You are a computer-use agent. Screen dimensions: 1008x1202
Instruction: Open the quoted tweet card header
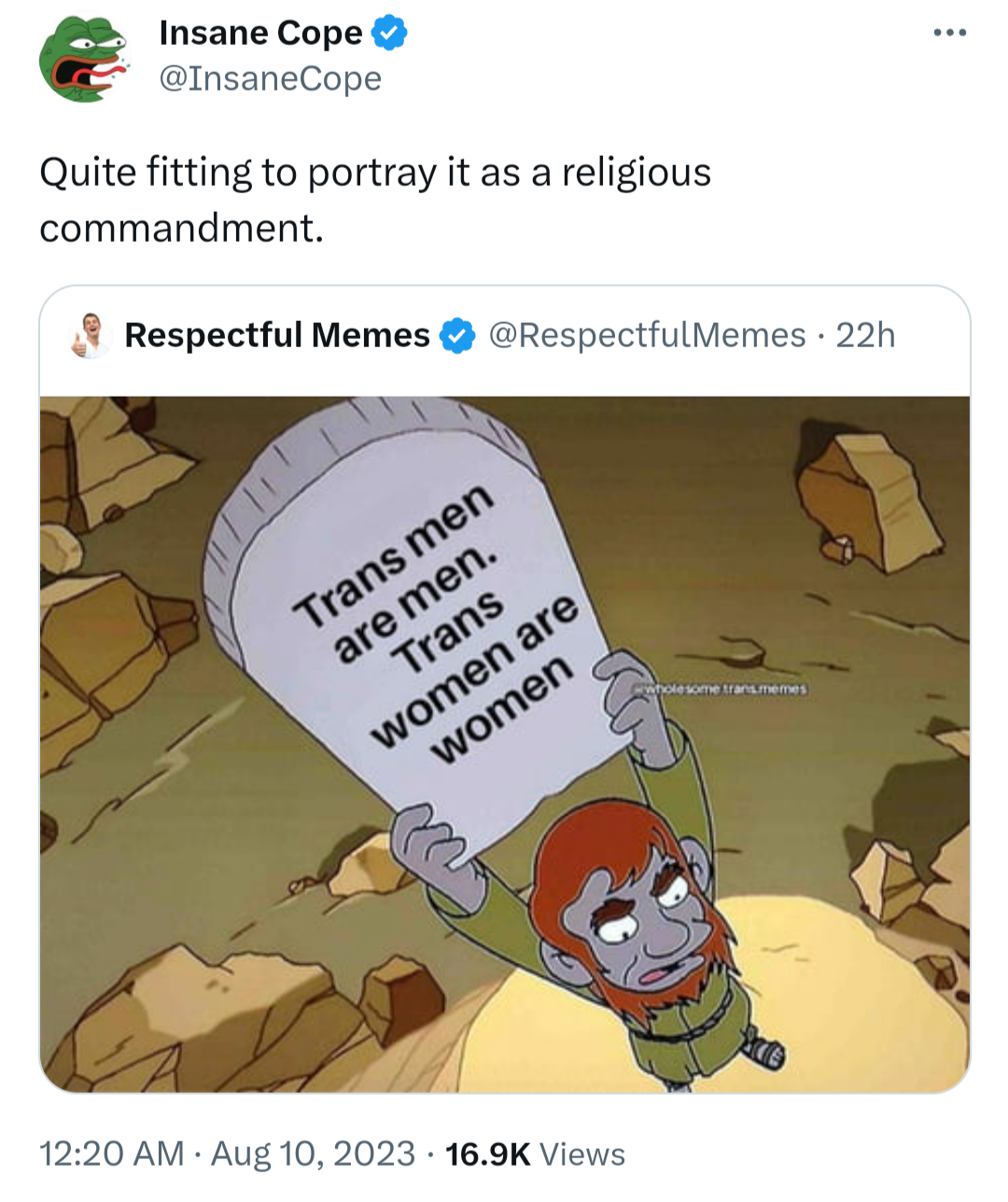click(504, 336)
